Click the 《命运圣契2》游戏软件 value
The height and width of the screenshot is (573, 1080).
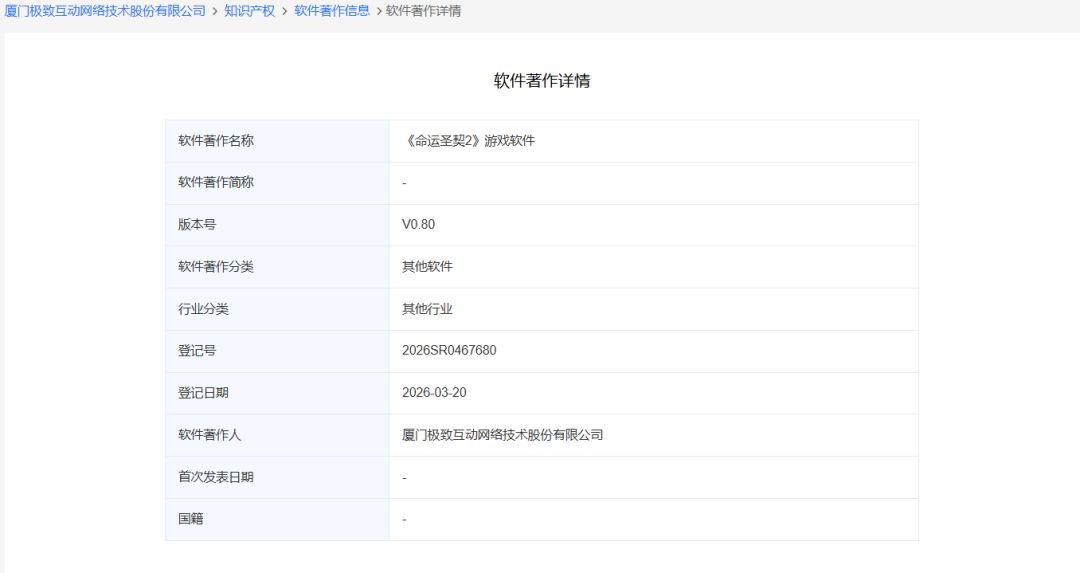point(468,141)
